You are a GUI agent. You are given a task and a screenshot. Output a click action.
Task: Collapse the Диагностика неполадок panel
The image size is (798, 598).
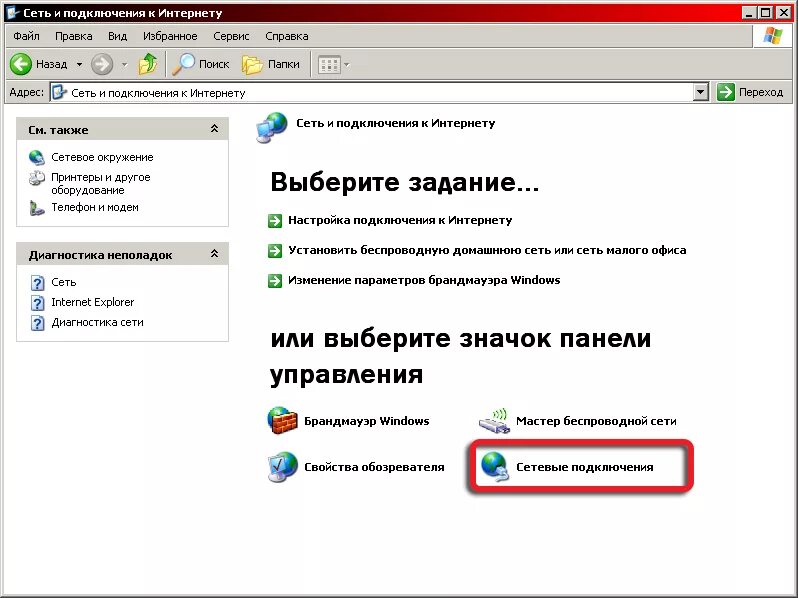[214, 254]
